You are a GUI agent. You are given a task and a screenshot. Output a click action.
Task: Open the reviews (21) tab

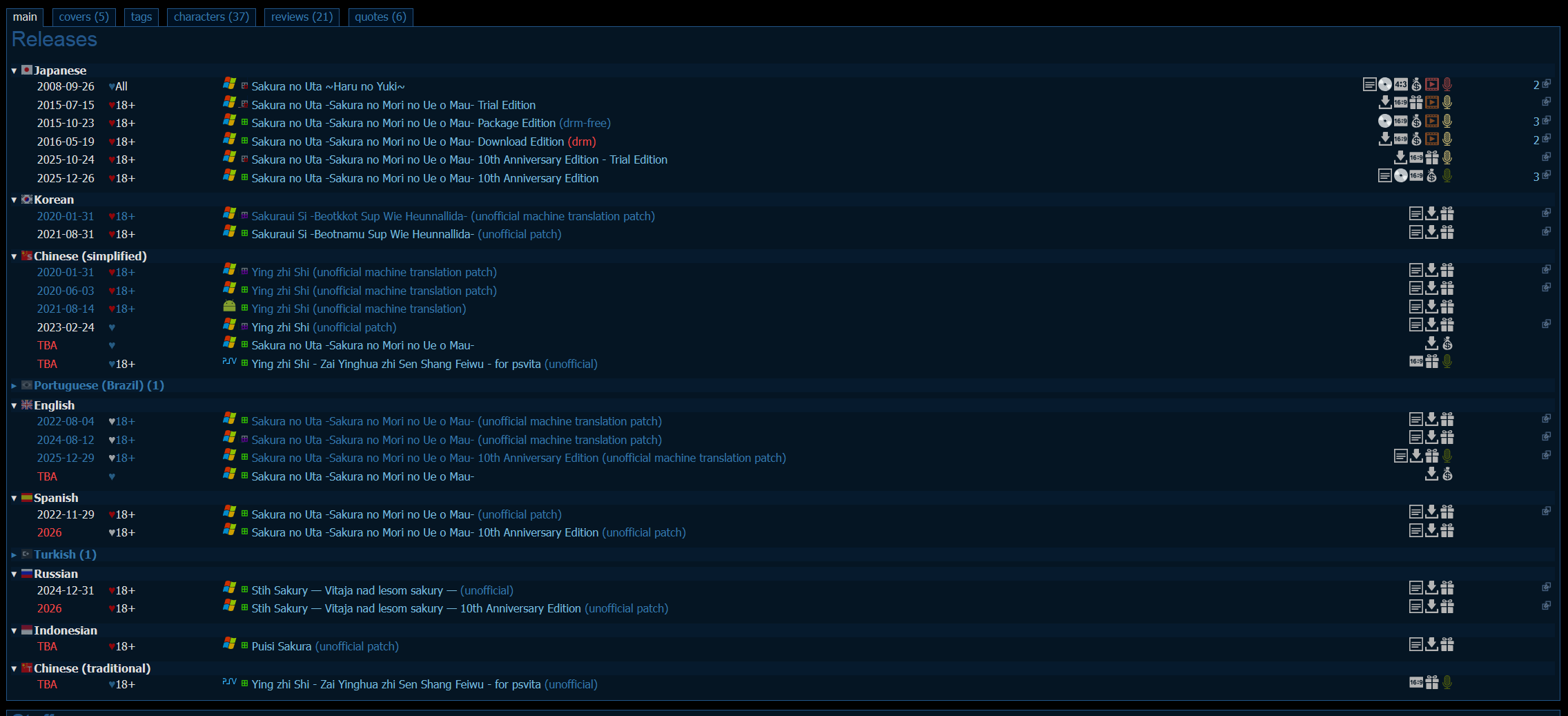(302, 17)
